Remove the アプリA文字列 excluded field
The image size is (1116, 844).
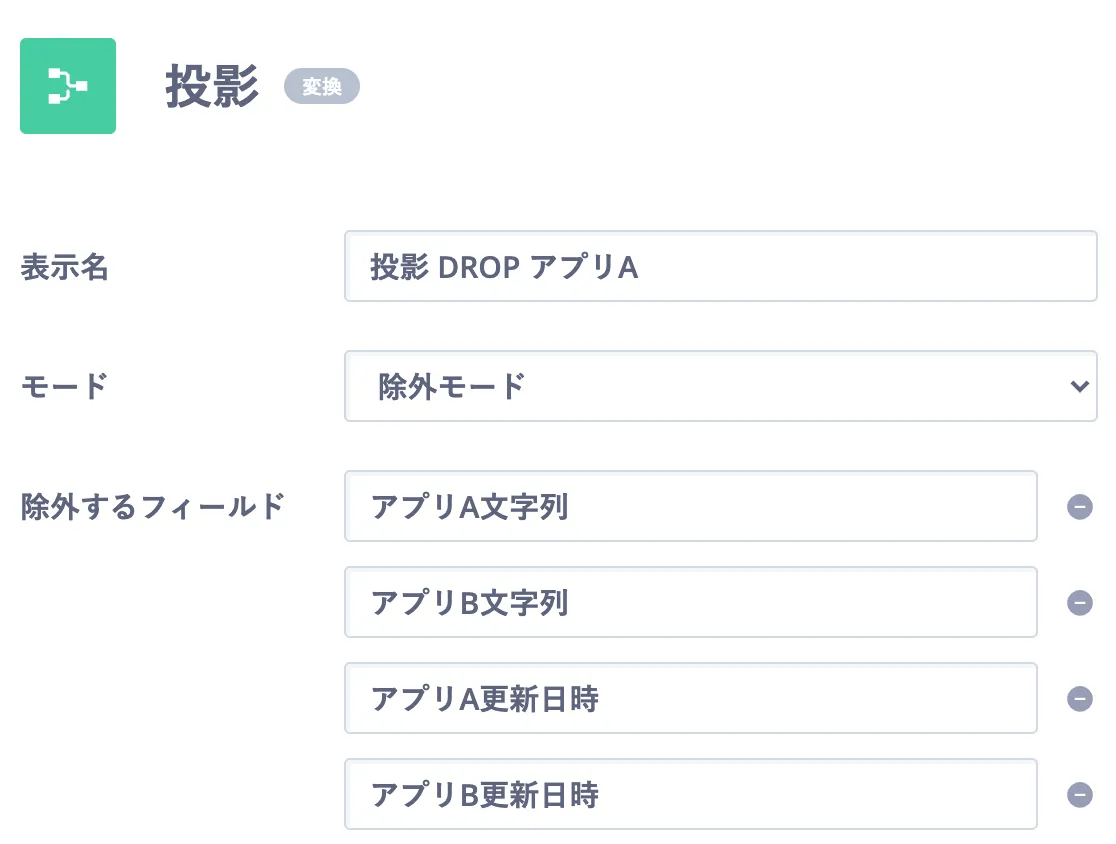[x=1079, y=507]
